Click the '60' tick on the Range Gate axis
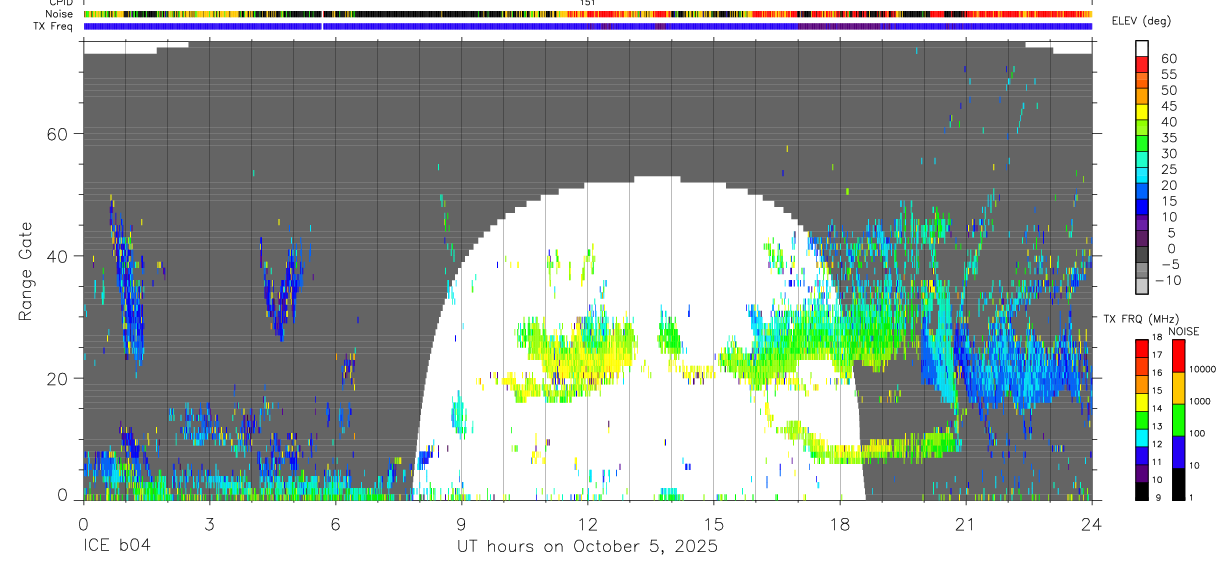Viewport: 1228px width, 567px height. [57, 133]
